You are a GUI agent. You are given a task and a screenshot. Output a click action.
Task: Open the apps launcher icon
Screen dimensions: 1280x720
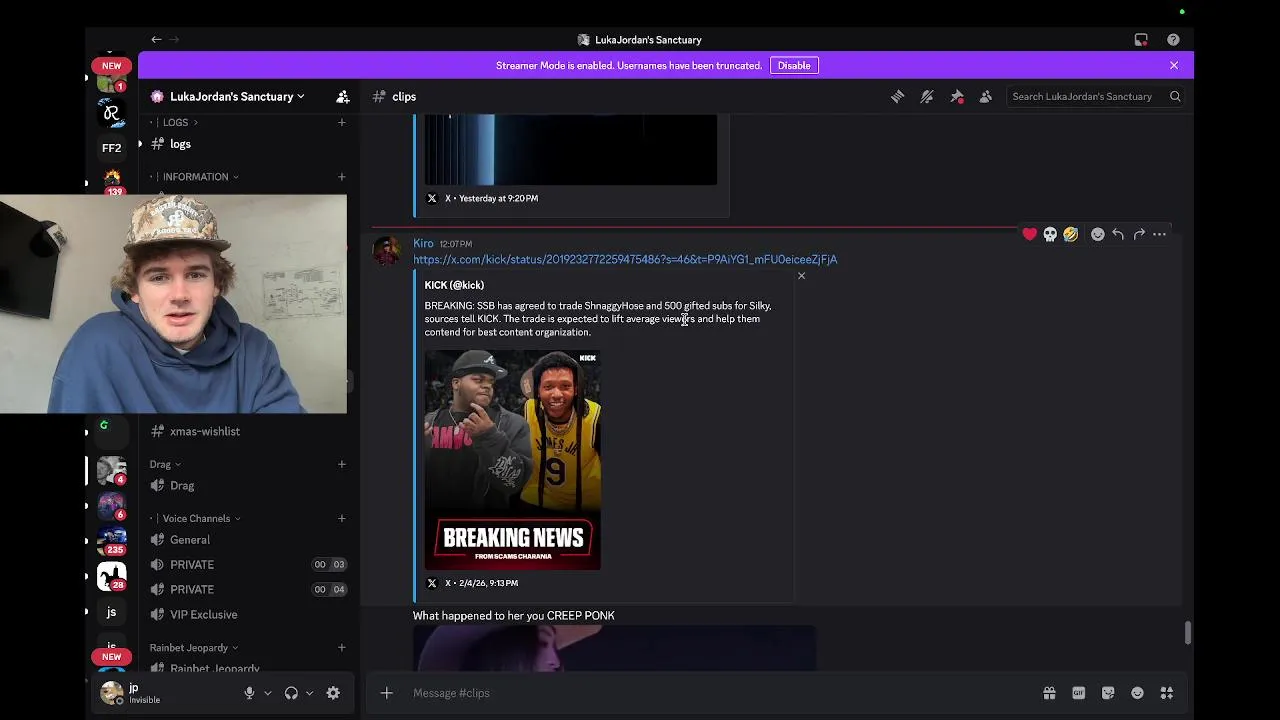coord(1166,693)
